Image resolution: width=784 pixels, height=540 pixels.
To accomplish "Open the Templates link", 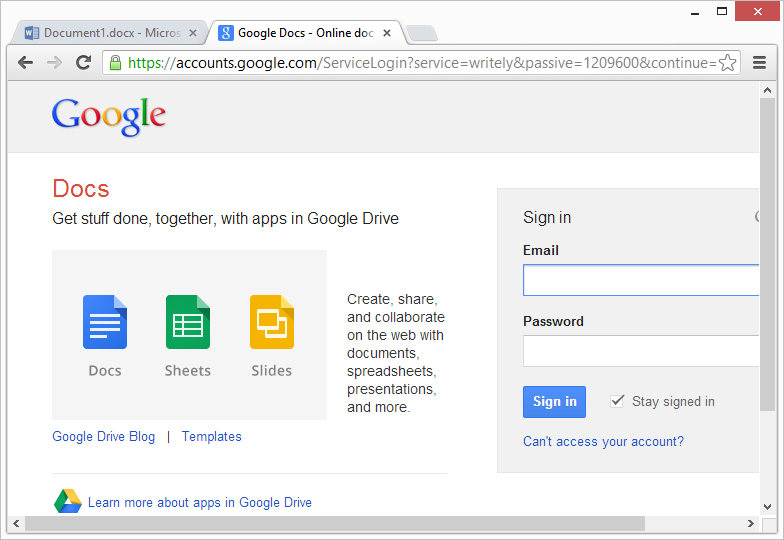I will tap(212, 436).
